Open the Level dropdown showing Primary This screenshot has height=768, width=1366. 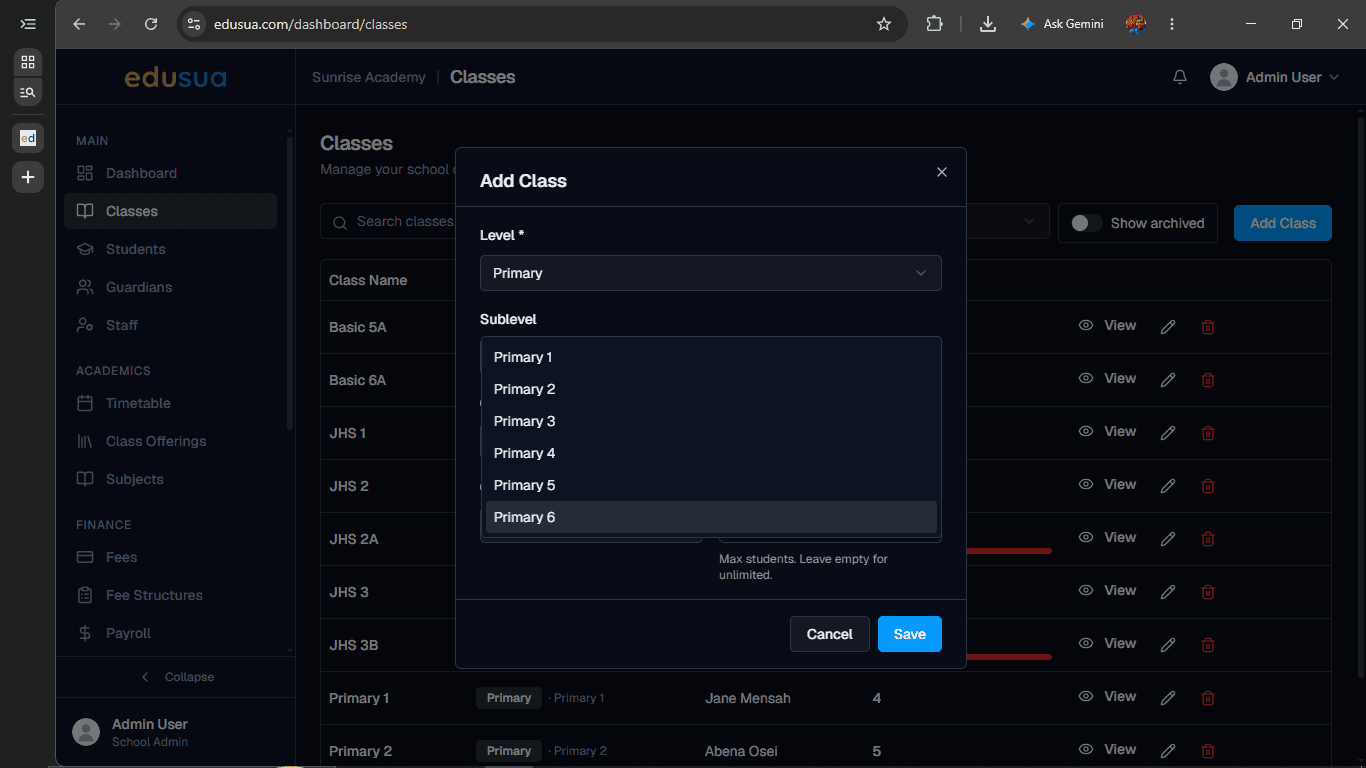coord(711,273)
